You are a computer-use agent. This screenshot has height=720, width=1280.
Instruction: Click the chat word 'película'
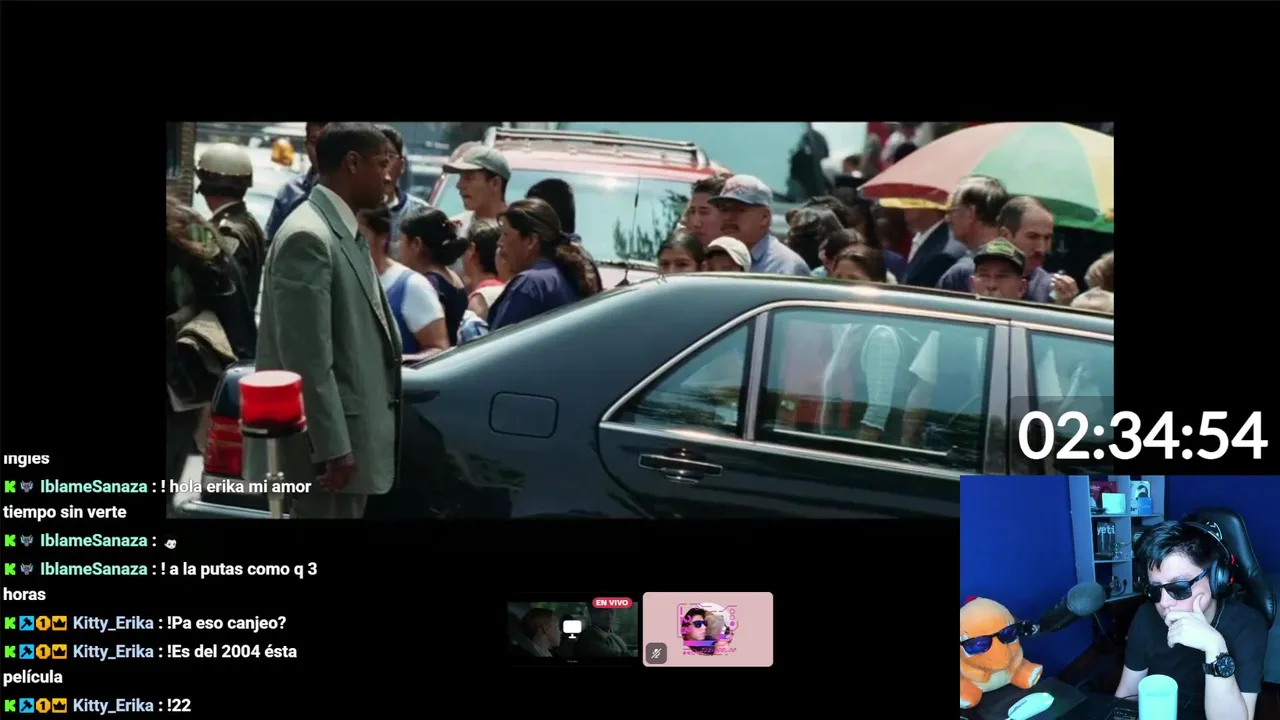pyautogui.click(x=33, y=677)
